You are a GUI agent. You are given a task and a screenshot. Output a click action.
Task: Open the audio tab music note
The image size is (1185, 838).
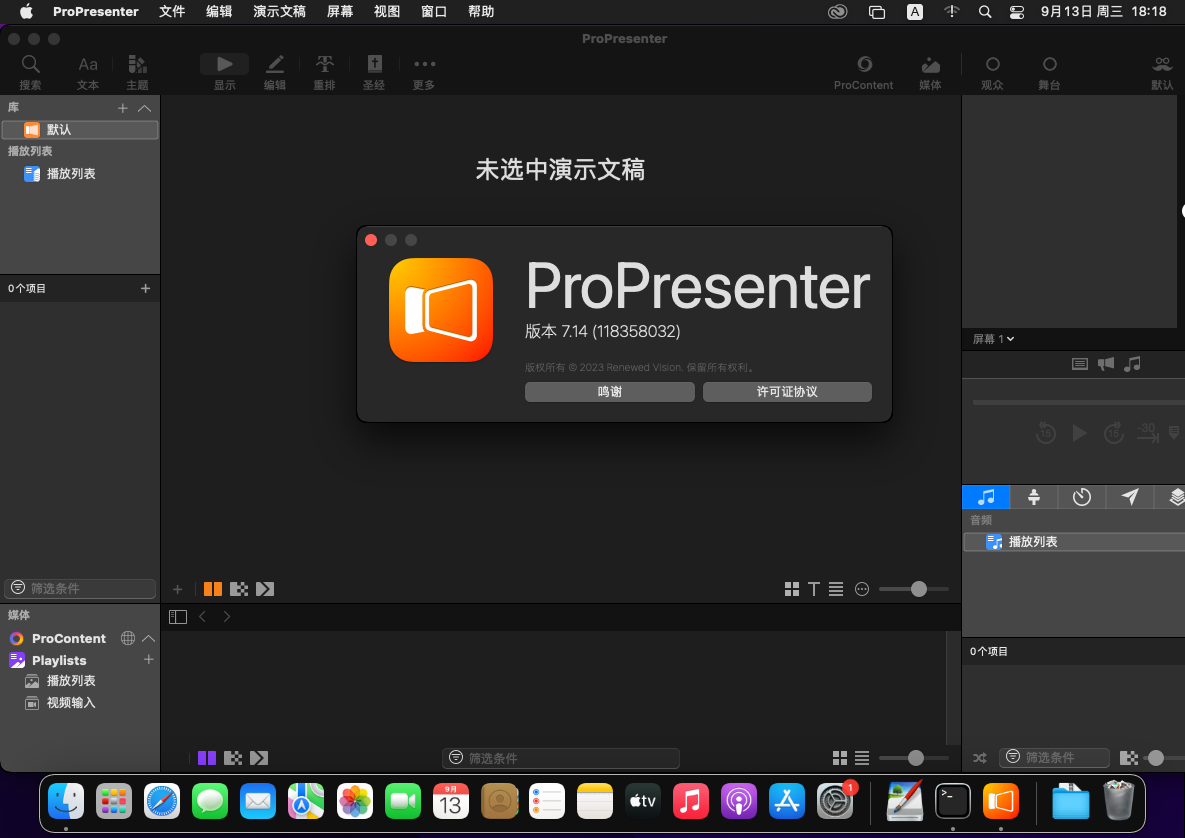point(986,497)
